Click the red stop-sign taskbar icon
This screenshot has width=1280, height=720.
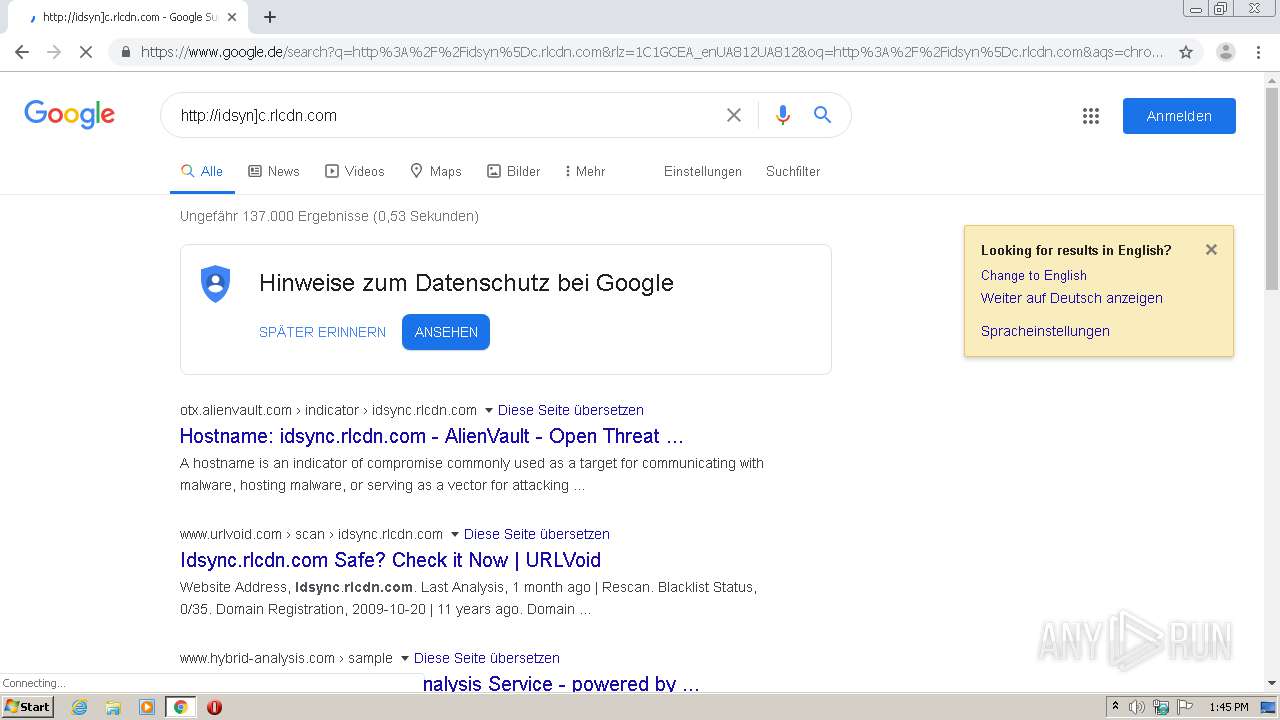(214, 707)
